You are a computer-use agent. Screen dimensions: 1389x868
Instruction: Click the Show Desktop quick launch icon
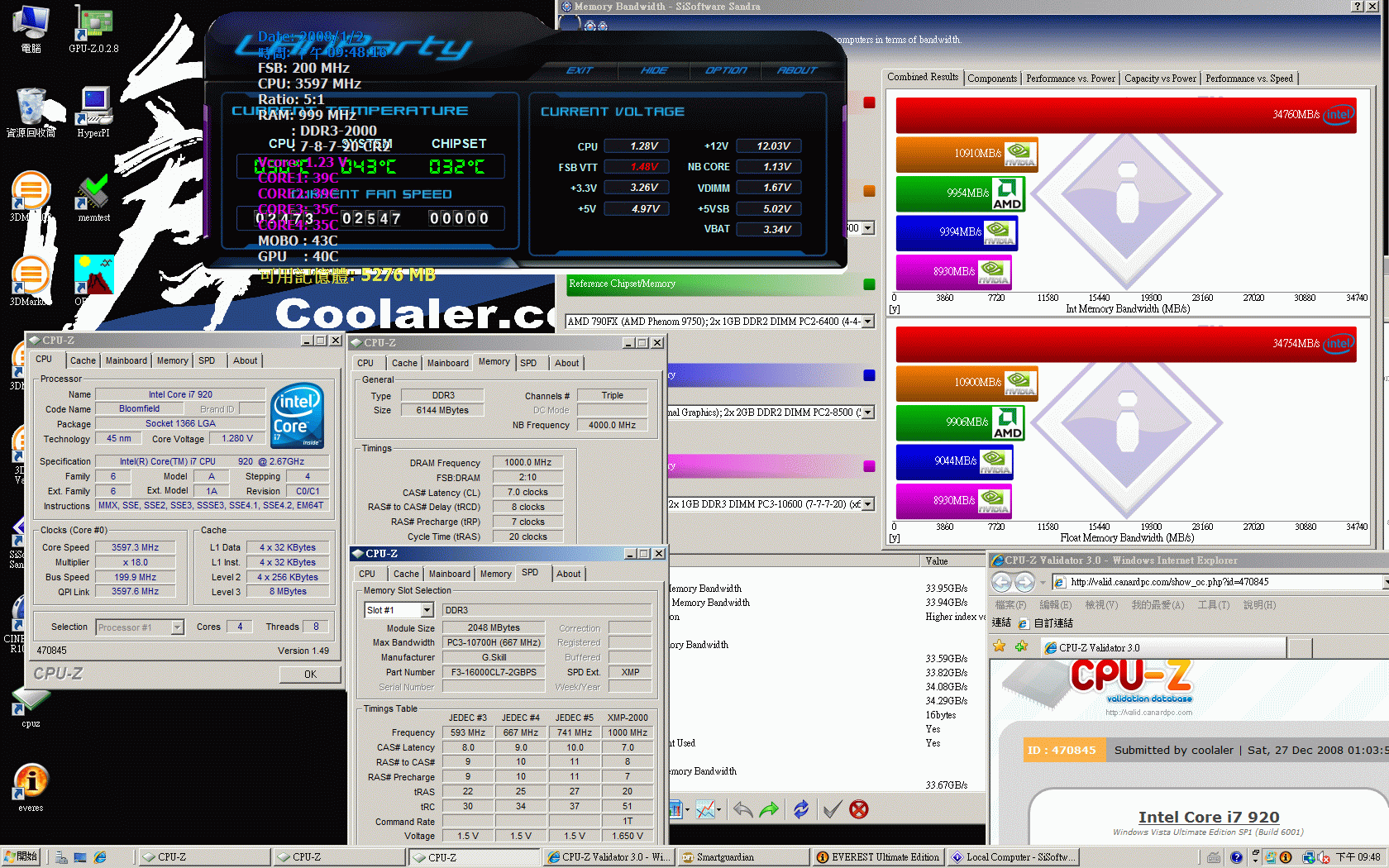tap(80, 857)
